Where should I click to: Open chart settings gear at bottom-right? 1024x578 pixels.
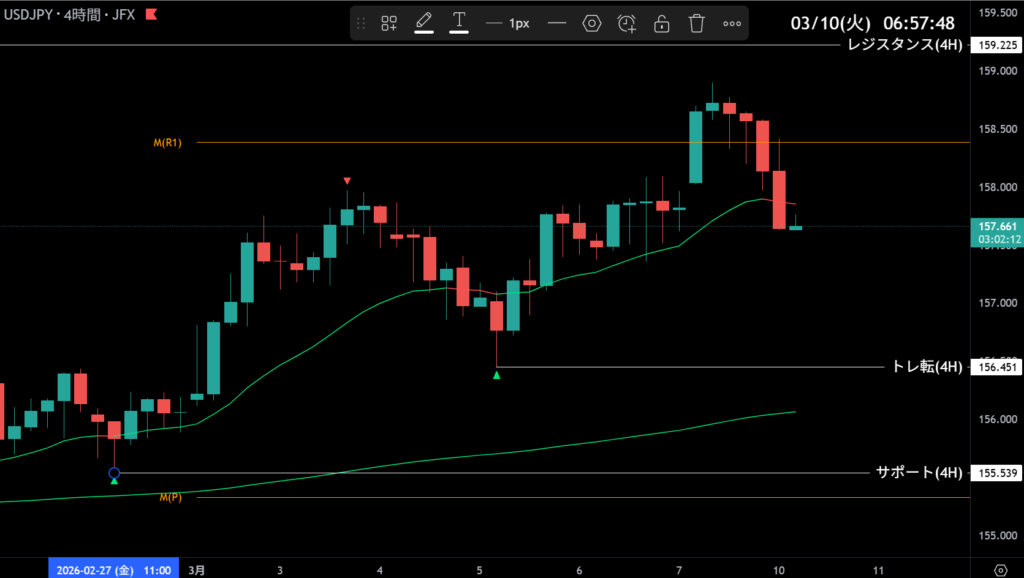999,569
